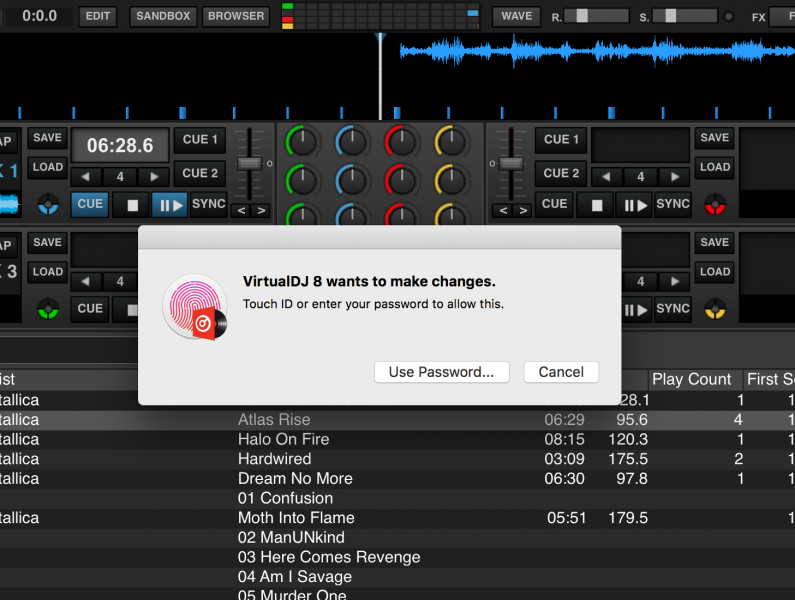Click the left deck's vertical pitch fader
The height and width of the screenshot is (600, 795).
(x=250, y=163)
